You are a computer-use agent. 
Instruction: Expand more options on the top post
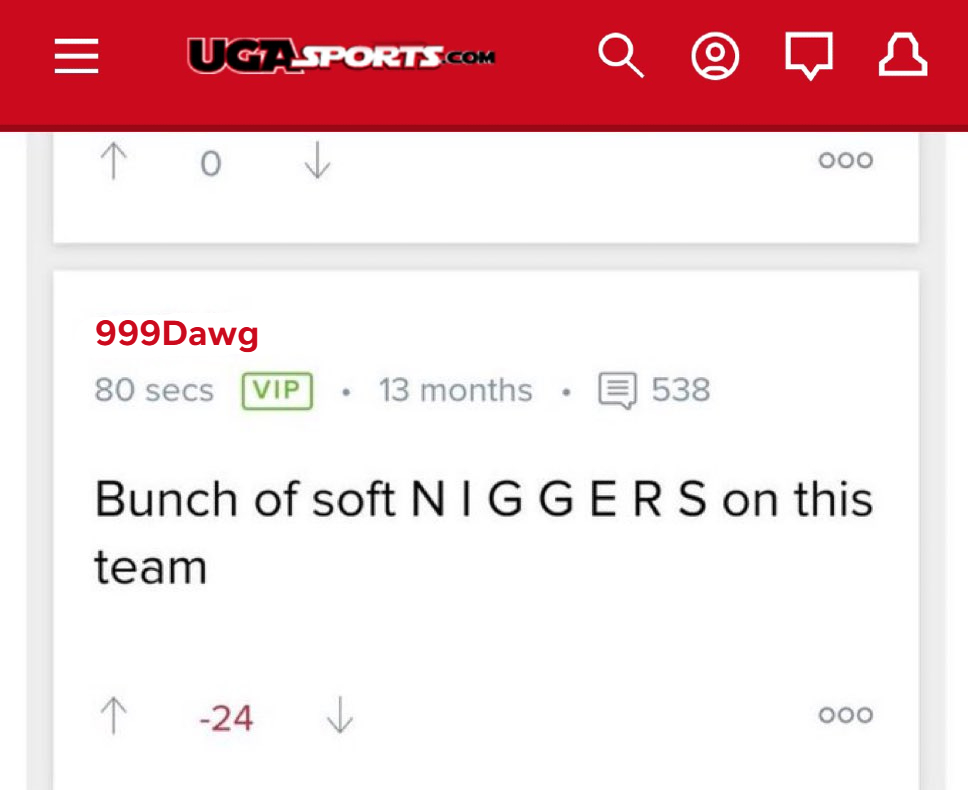coord(845,160)
